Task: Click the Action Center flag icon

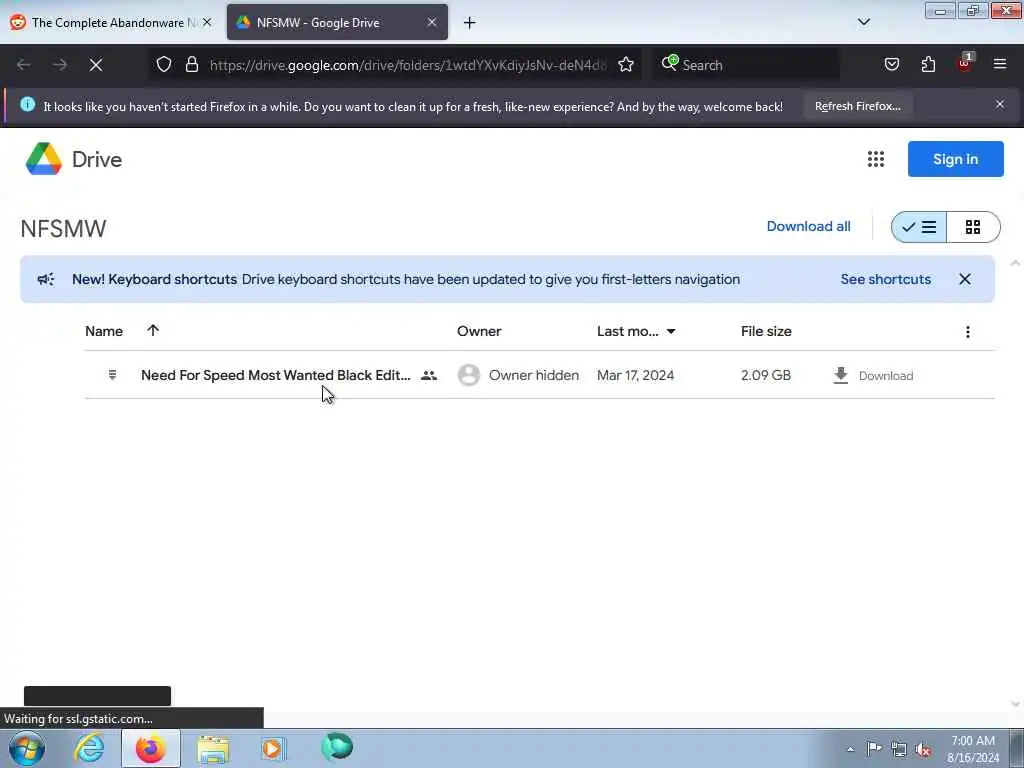Action: pyautogui.click(x=874, y=748)
